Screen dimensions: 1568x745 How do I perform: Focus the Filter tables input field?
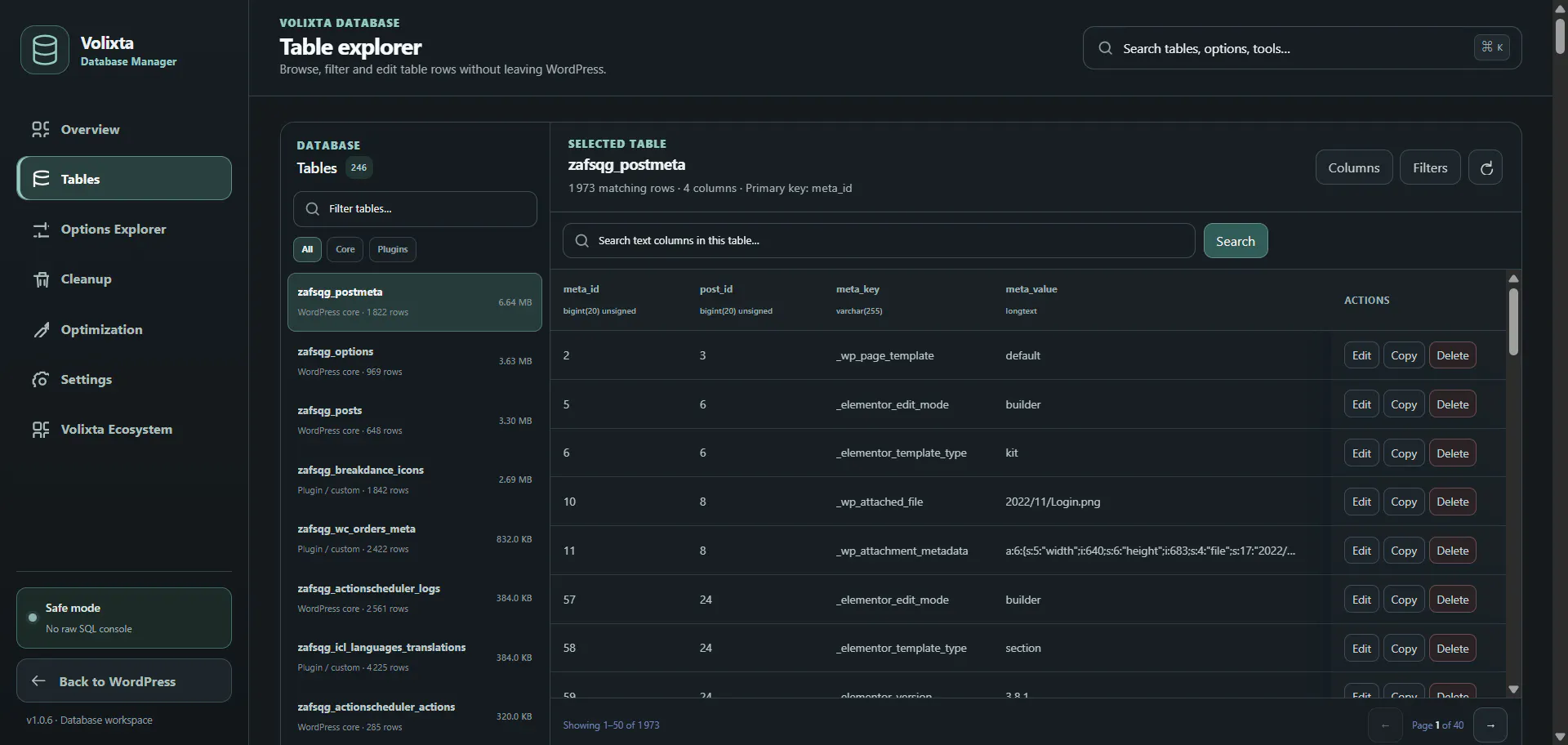(x=415, y=209)
